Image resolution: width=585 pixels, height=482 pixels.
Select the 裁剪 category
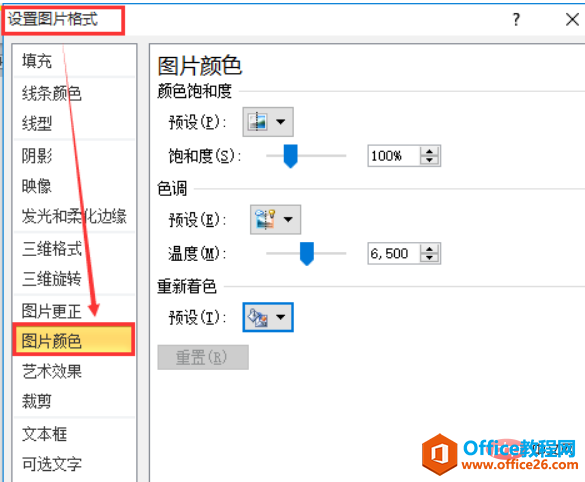(x=74, y=402)
